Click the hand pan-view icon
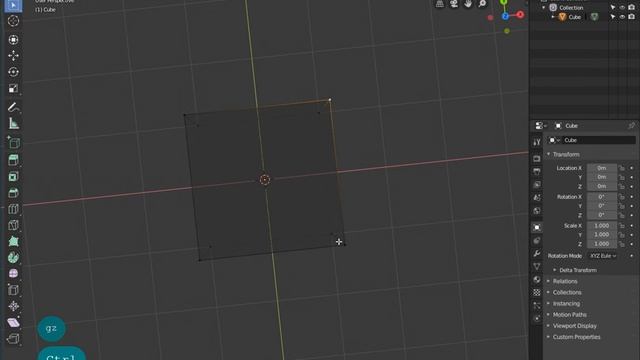 point(468,4)
